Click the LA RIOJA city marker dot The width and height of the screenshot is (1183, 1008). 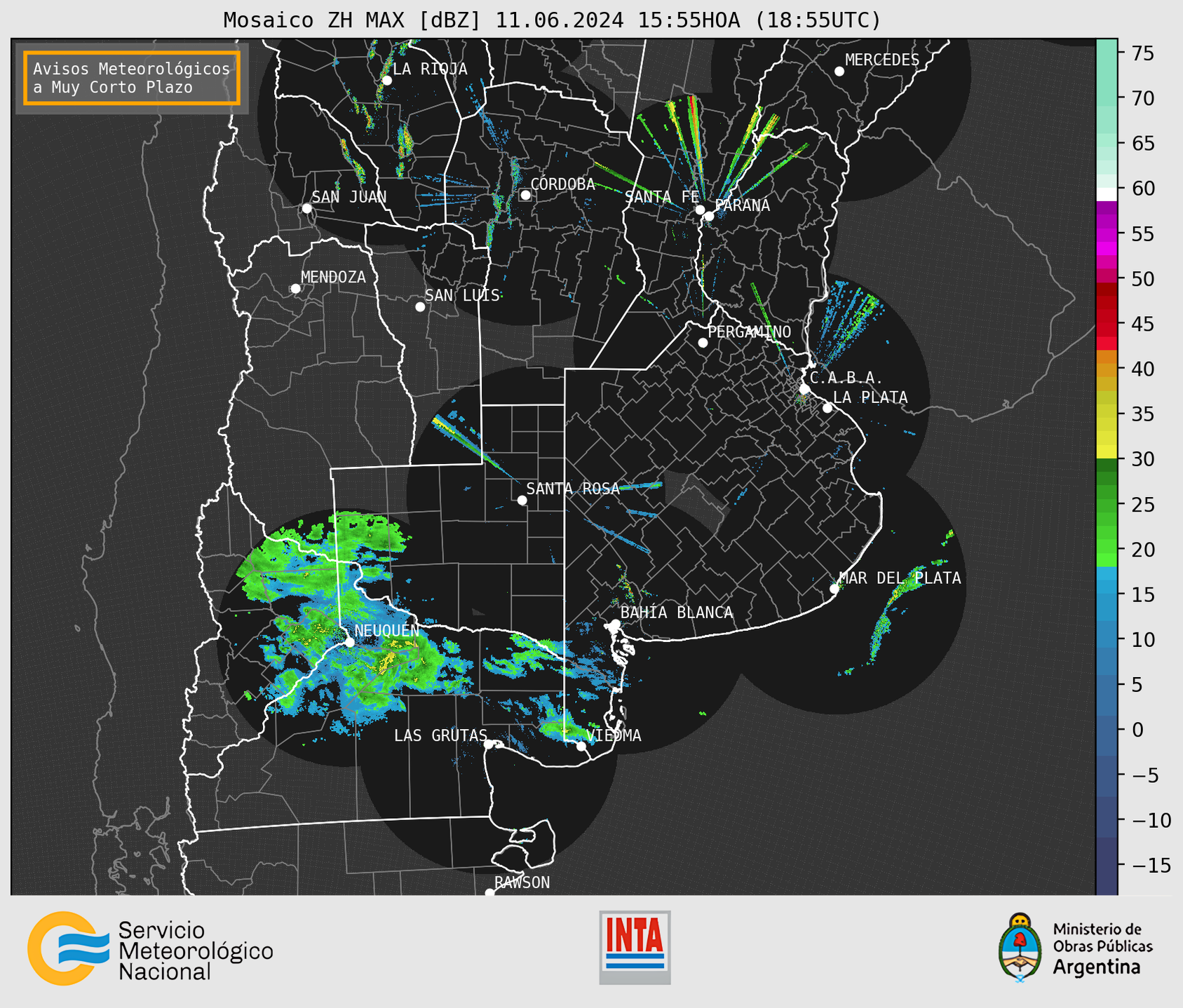[386, 81]
